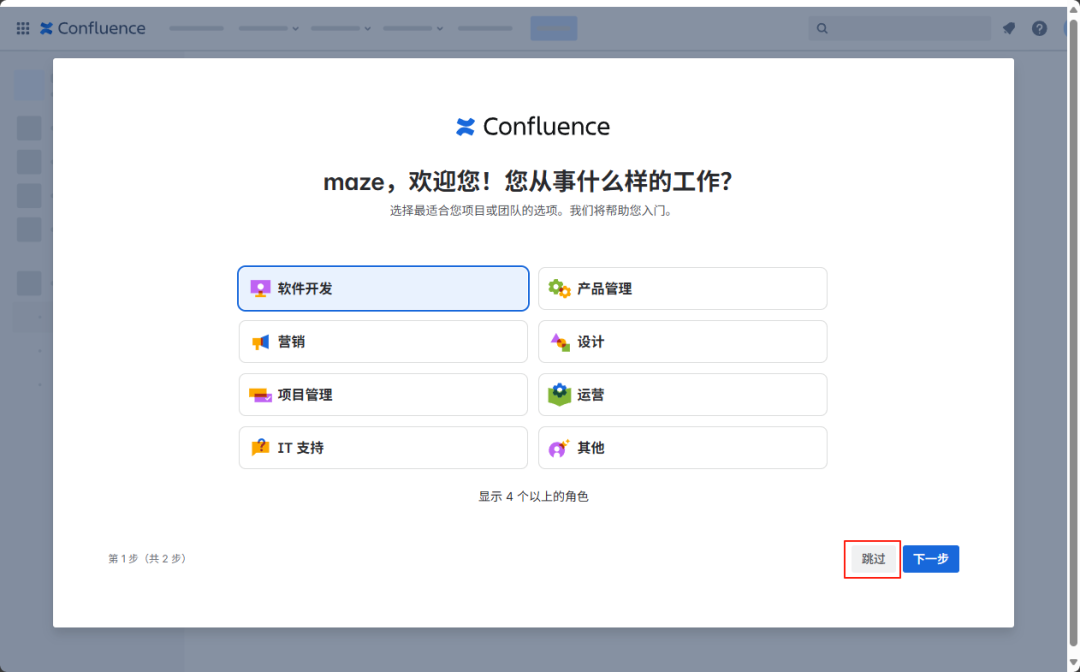
Task: Click the Confluence logo in the top bar
Action: [92, 28]
